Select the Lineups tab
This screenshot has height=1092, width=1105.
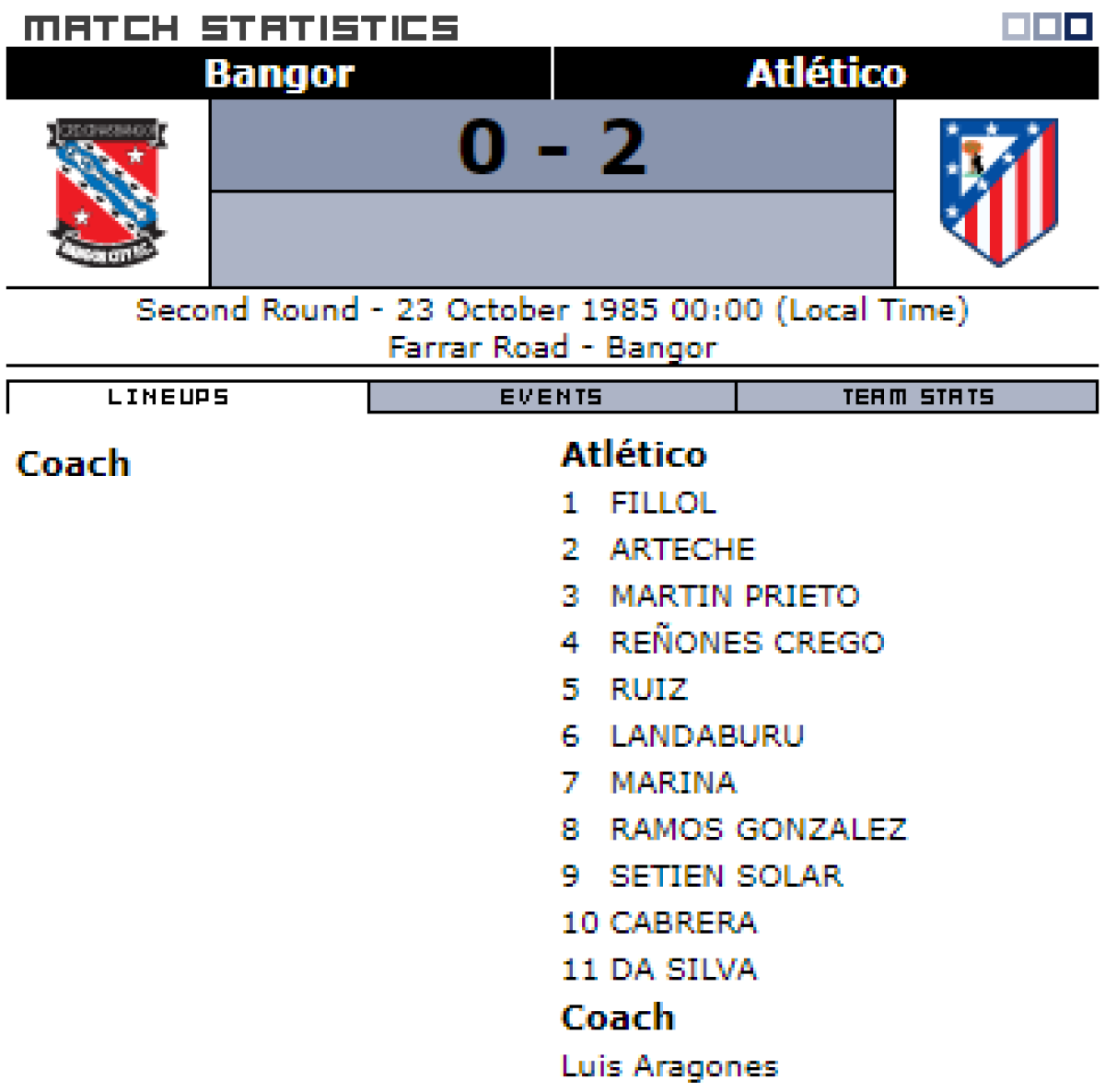point(169,397)
